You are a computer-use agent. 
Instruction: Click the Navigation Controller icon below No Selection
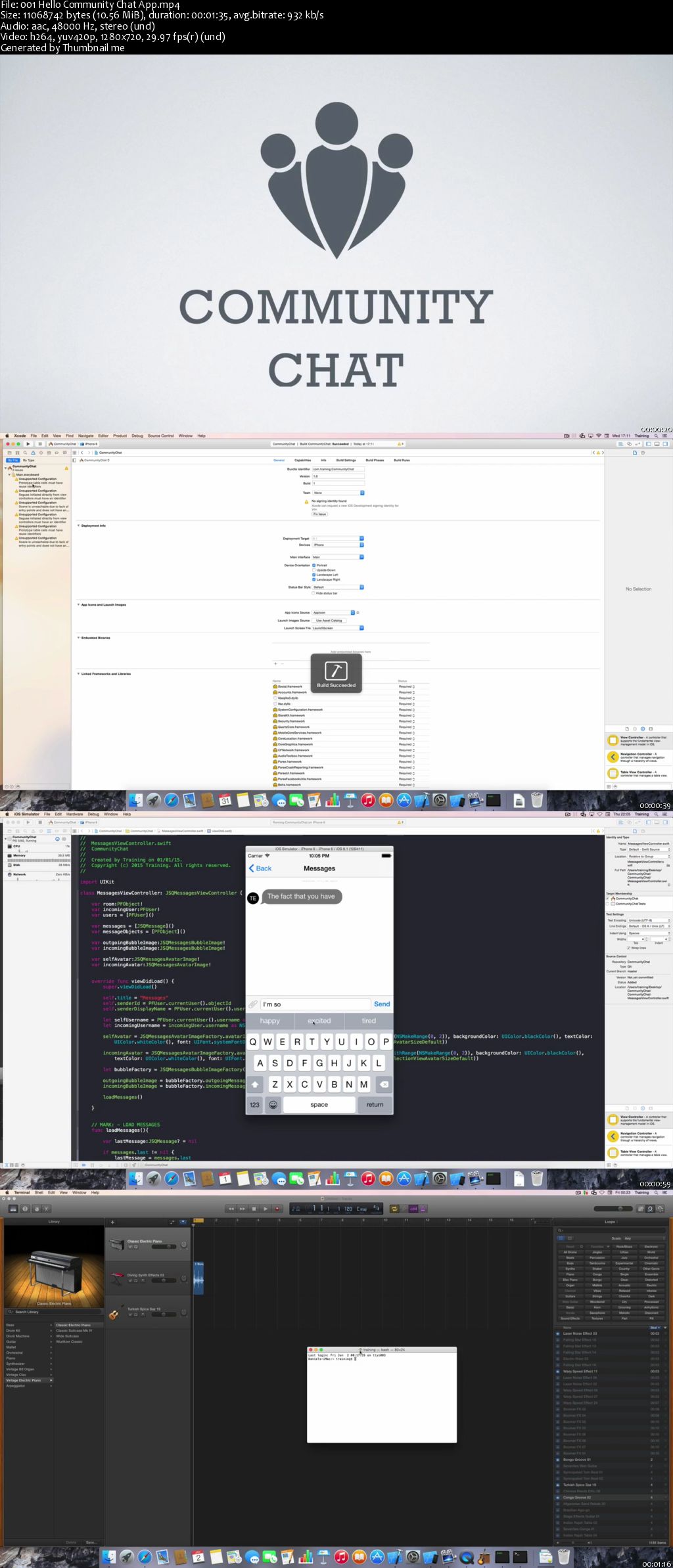pos(613,757)
